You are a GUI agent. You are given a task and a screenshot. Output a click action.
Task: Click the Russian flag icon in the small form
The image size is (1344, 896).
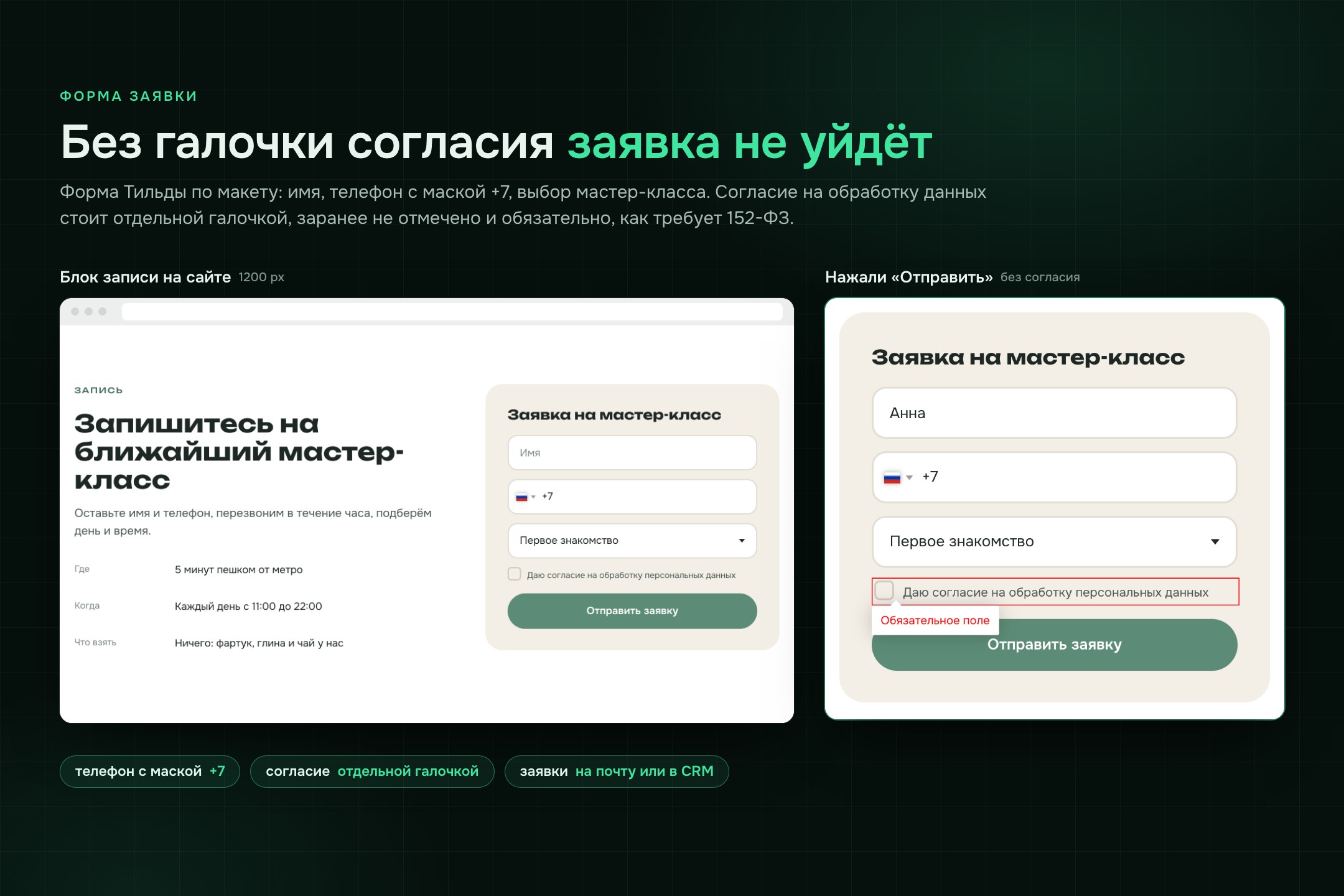click(521, 497)
